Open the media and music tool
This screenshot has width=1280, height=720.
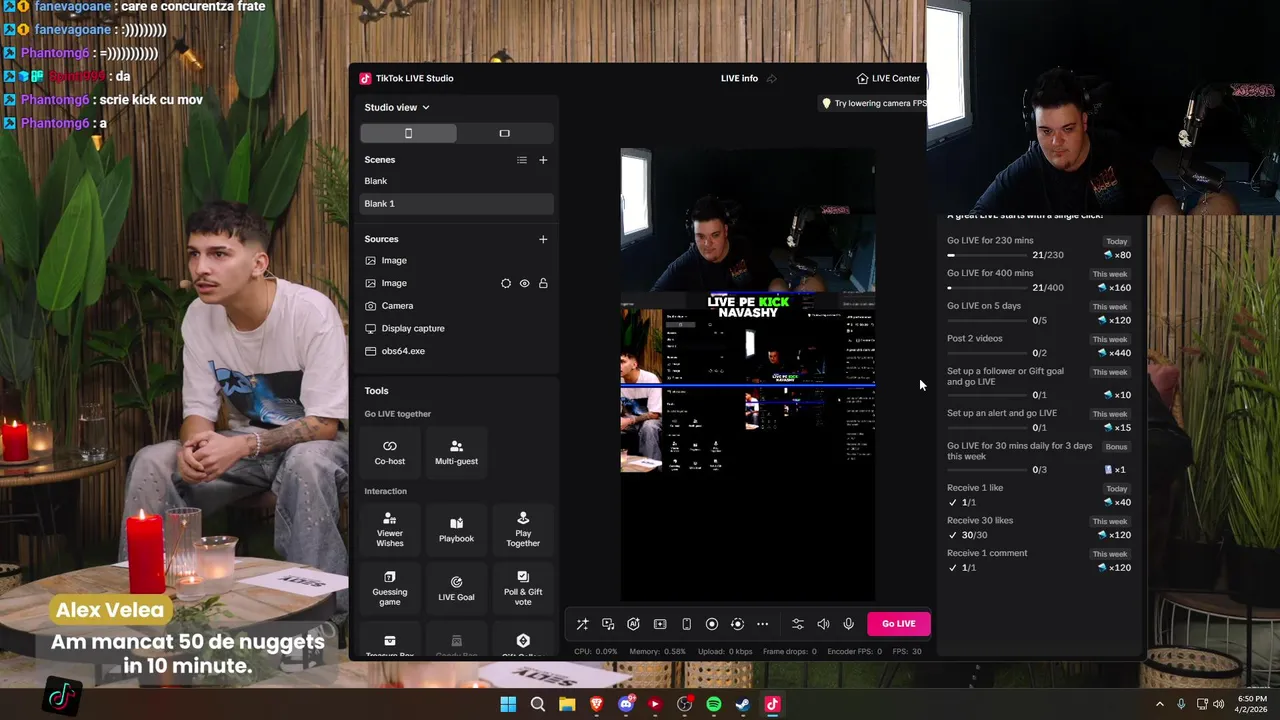(x=608, y=624)
